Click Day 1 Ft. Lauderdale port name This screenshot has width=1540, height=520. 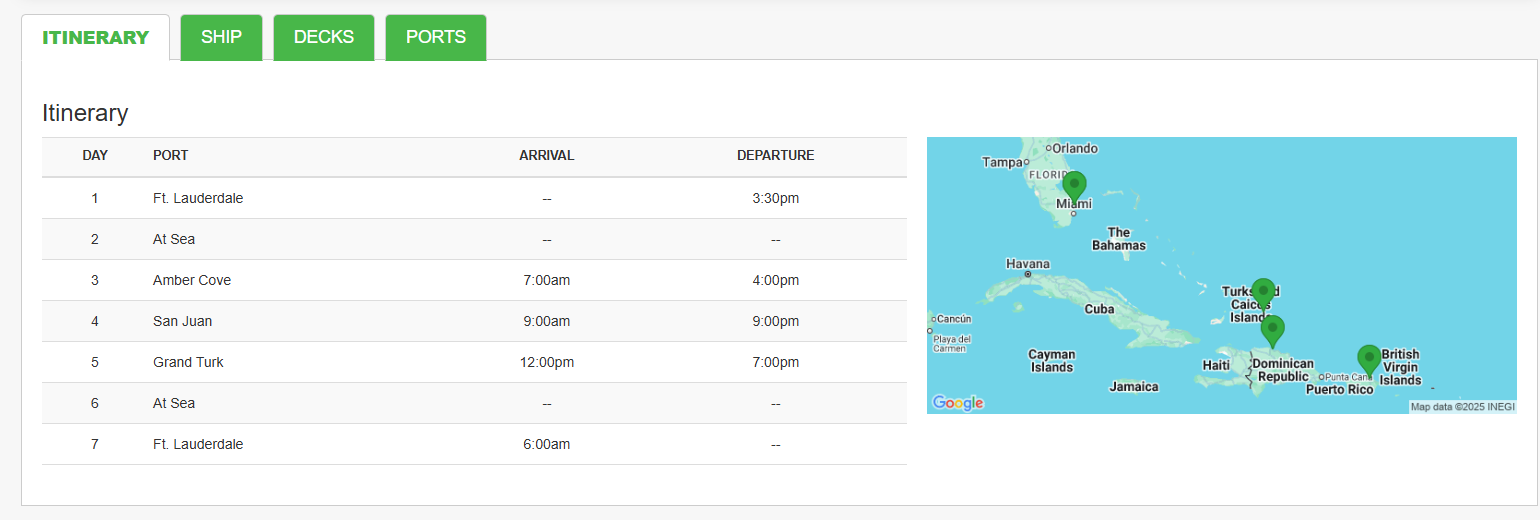coord(198,198)
